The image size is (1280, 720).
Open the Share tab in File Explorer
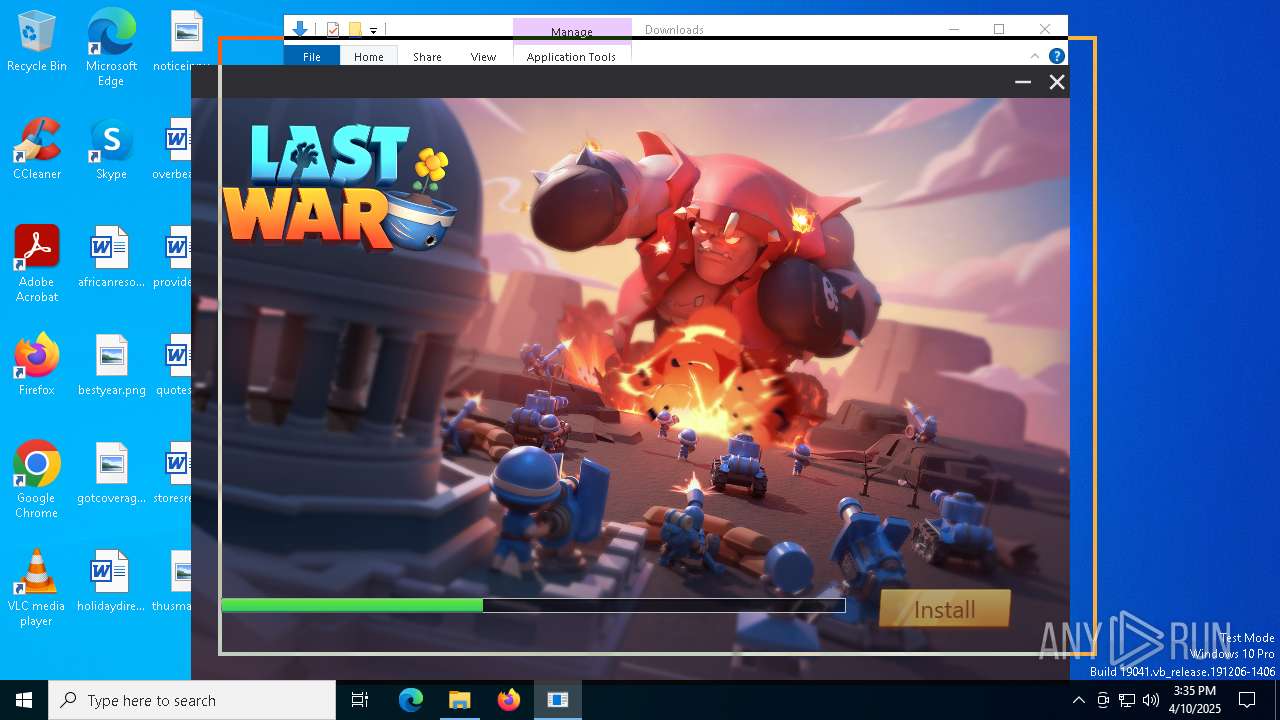(x=427, y=57)
